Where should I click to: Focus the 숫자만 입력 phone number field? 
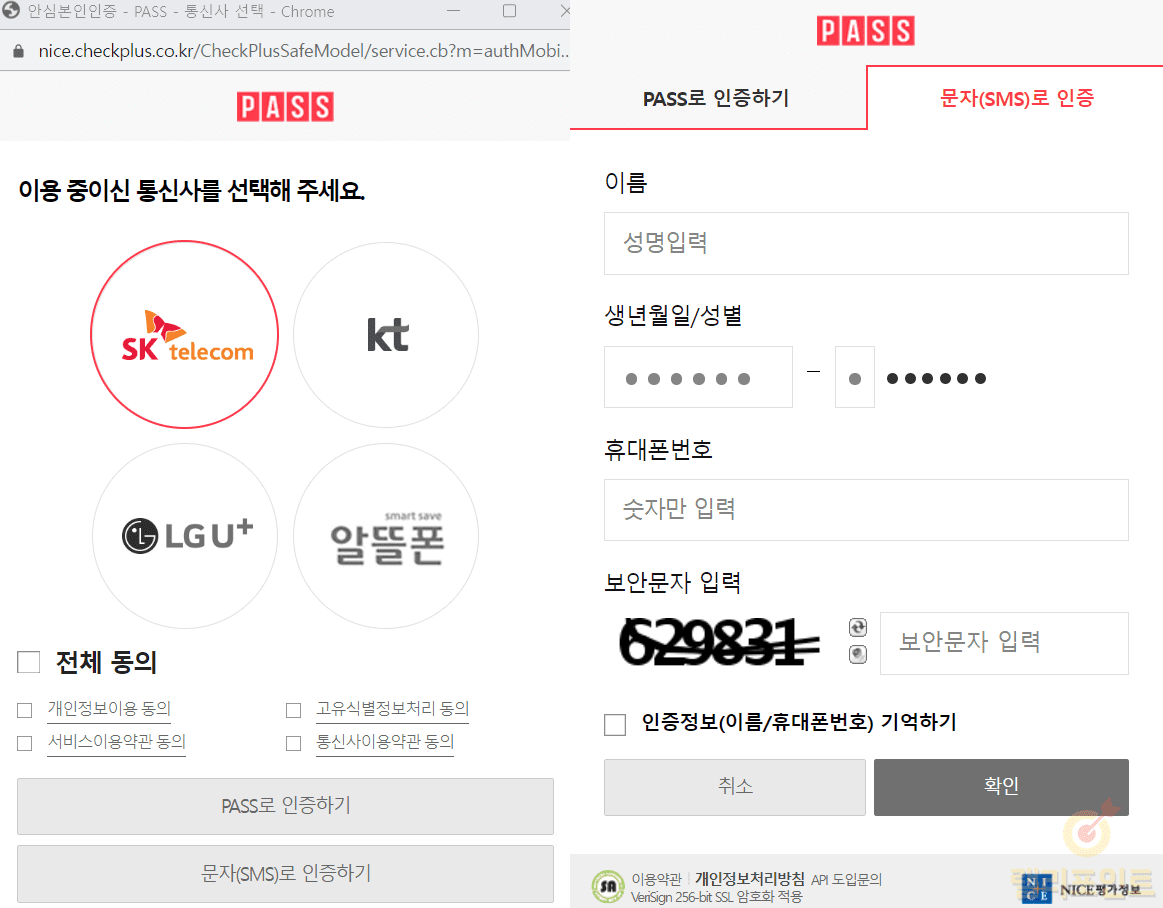(x=865, y=510)
